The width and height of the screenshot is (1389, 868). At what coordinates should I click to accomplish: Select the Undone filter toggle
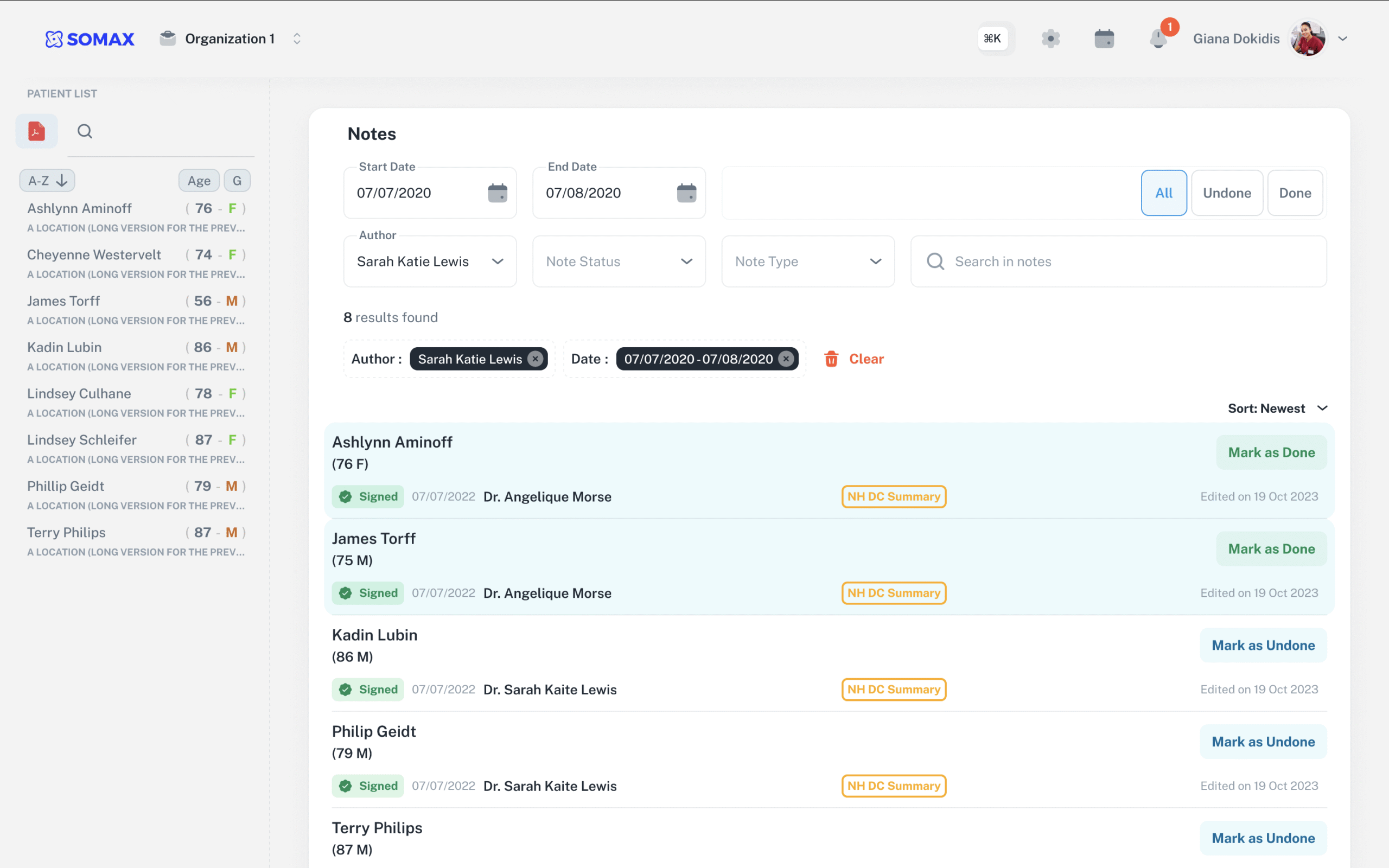pos(1227,193)
